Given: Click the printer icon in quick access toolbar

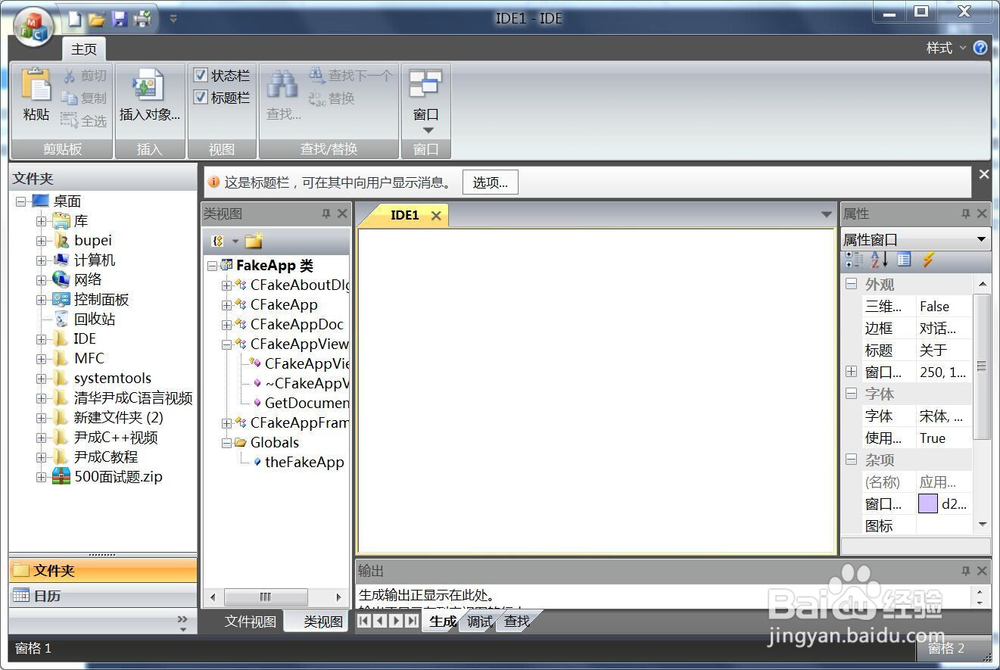Looking at the screenshot, I should (x=142, y=18).
